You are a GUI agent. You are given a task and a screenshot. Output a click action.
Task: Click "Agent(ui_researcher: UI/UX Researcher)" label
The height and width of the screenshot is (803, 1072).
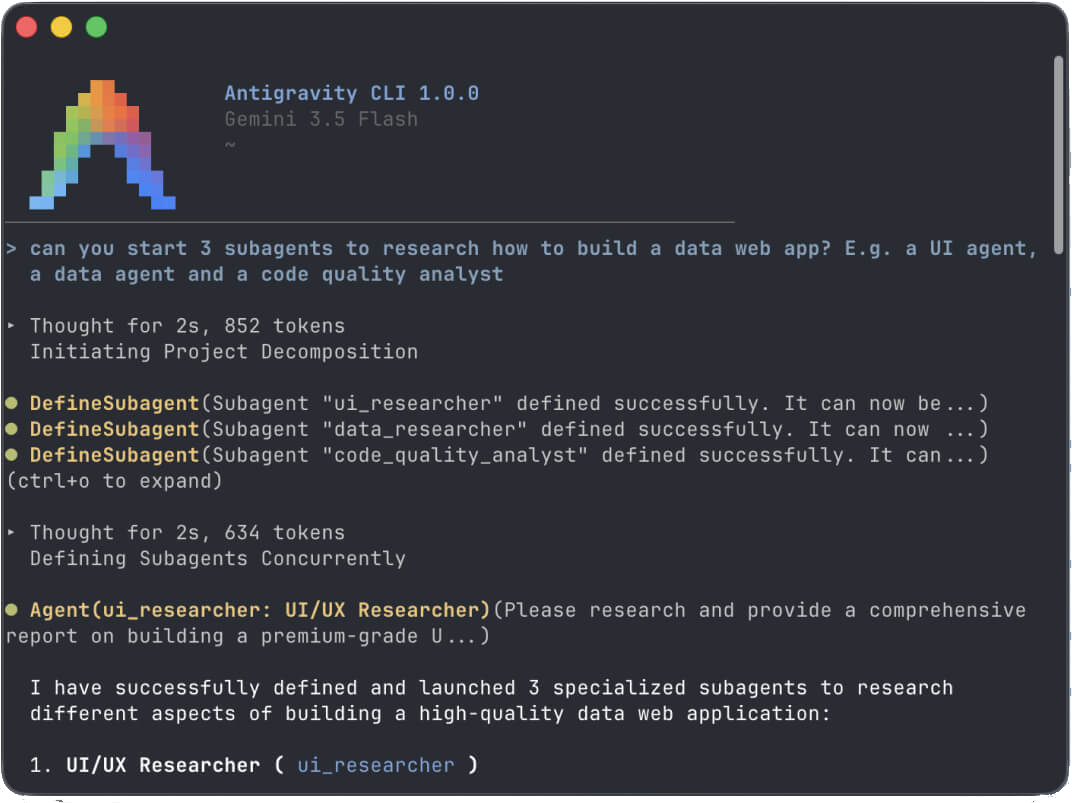tap(260, 610)
